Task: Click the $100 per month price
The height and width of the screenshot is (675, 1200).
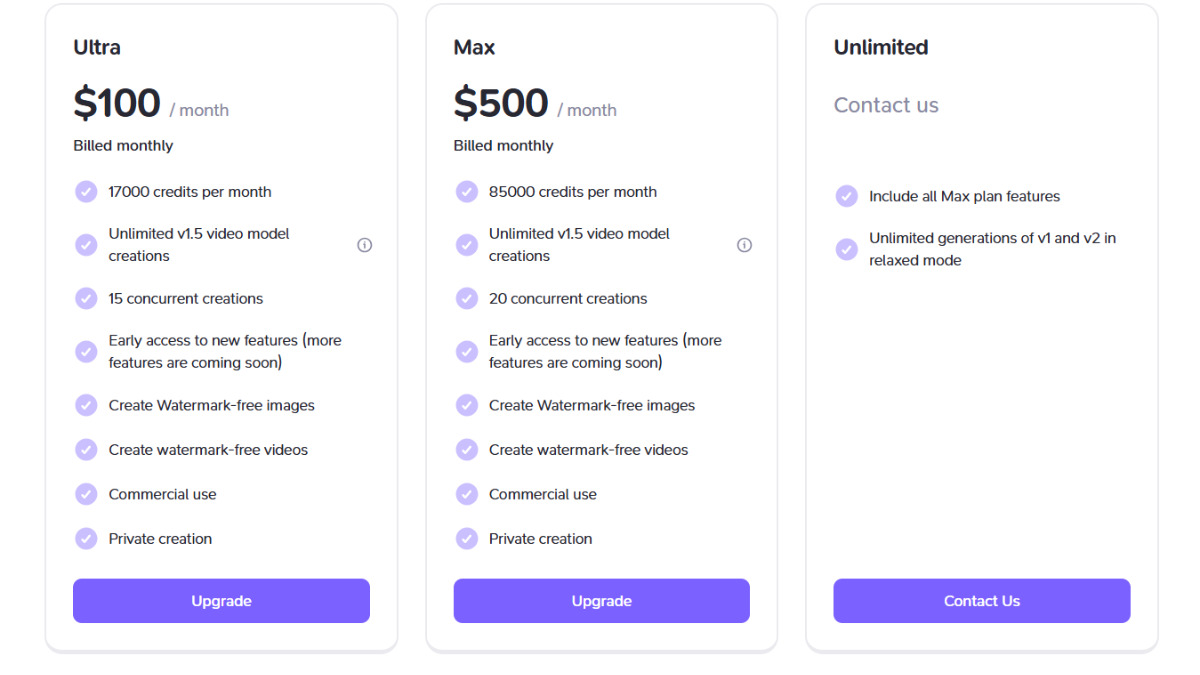Action: [151, 104]
